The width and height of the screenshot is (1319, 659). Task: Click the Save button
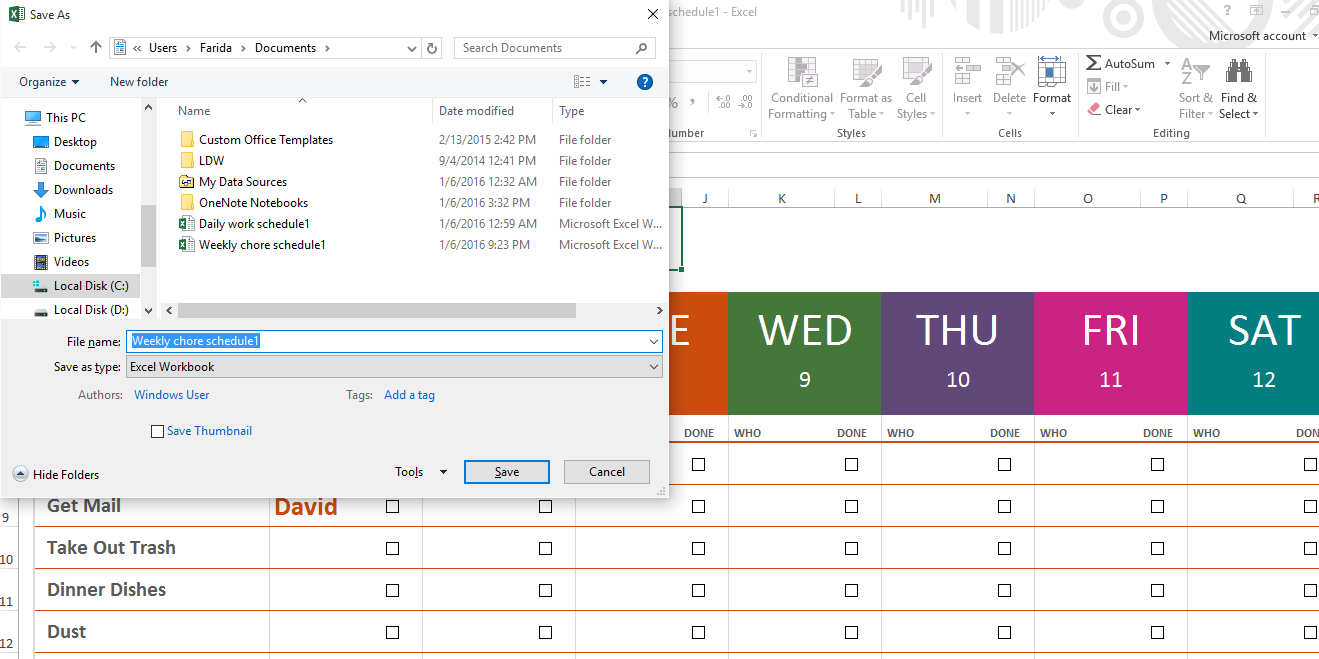(507, 472)
